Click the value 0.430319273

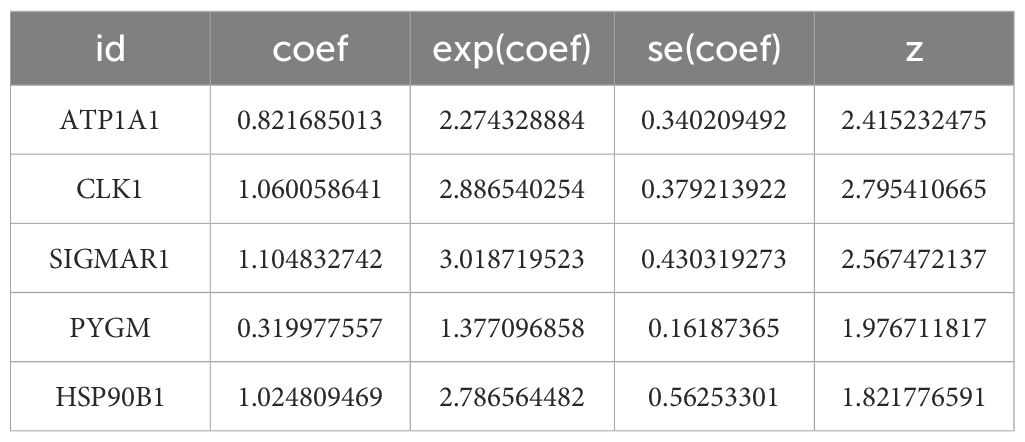(x=712, y=258)
